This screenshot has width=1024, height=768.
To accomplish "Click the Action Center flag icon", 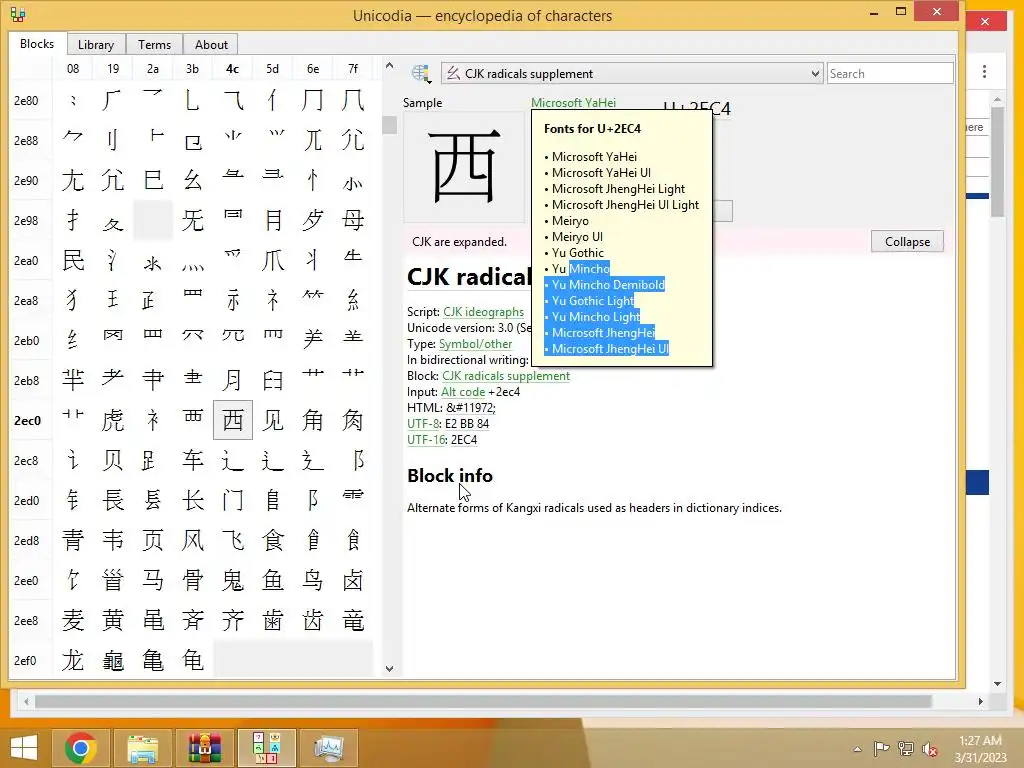I will [x=881, y=749].
